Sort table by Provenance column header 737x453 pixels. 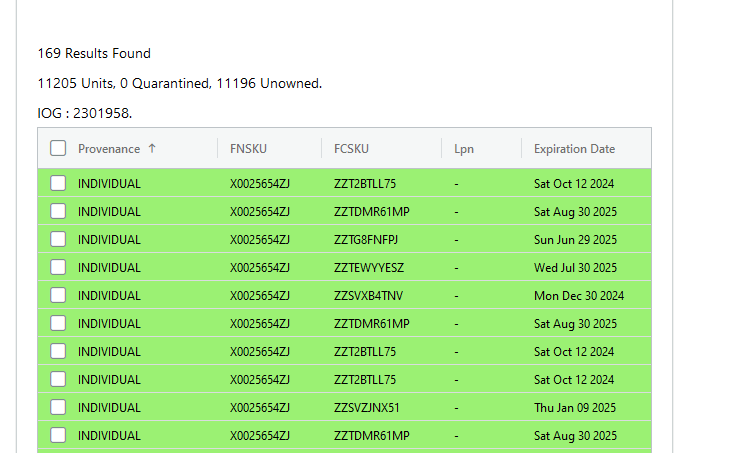click(109, 149)
